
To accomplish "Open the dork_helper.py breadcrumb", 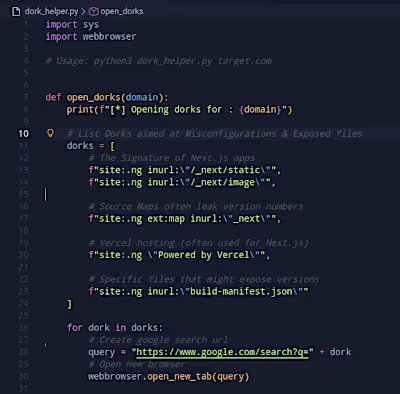I will point(51,12).
